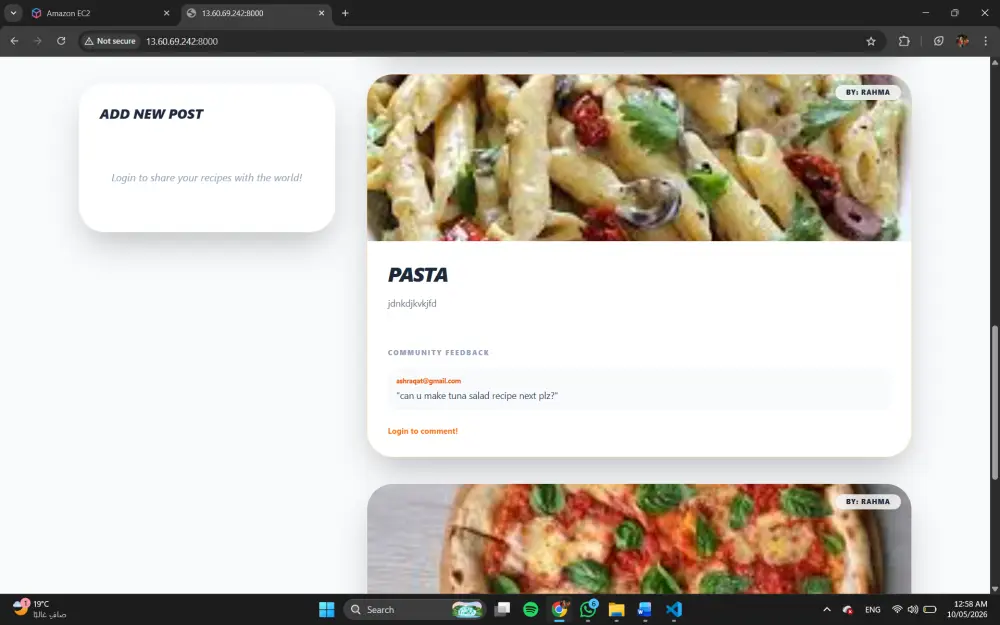Open the Chrome profile avatar
The height and width of the screenshot is (625, 1000).
962,41
